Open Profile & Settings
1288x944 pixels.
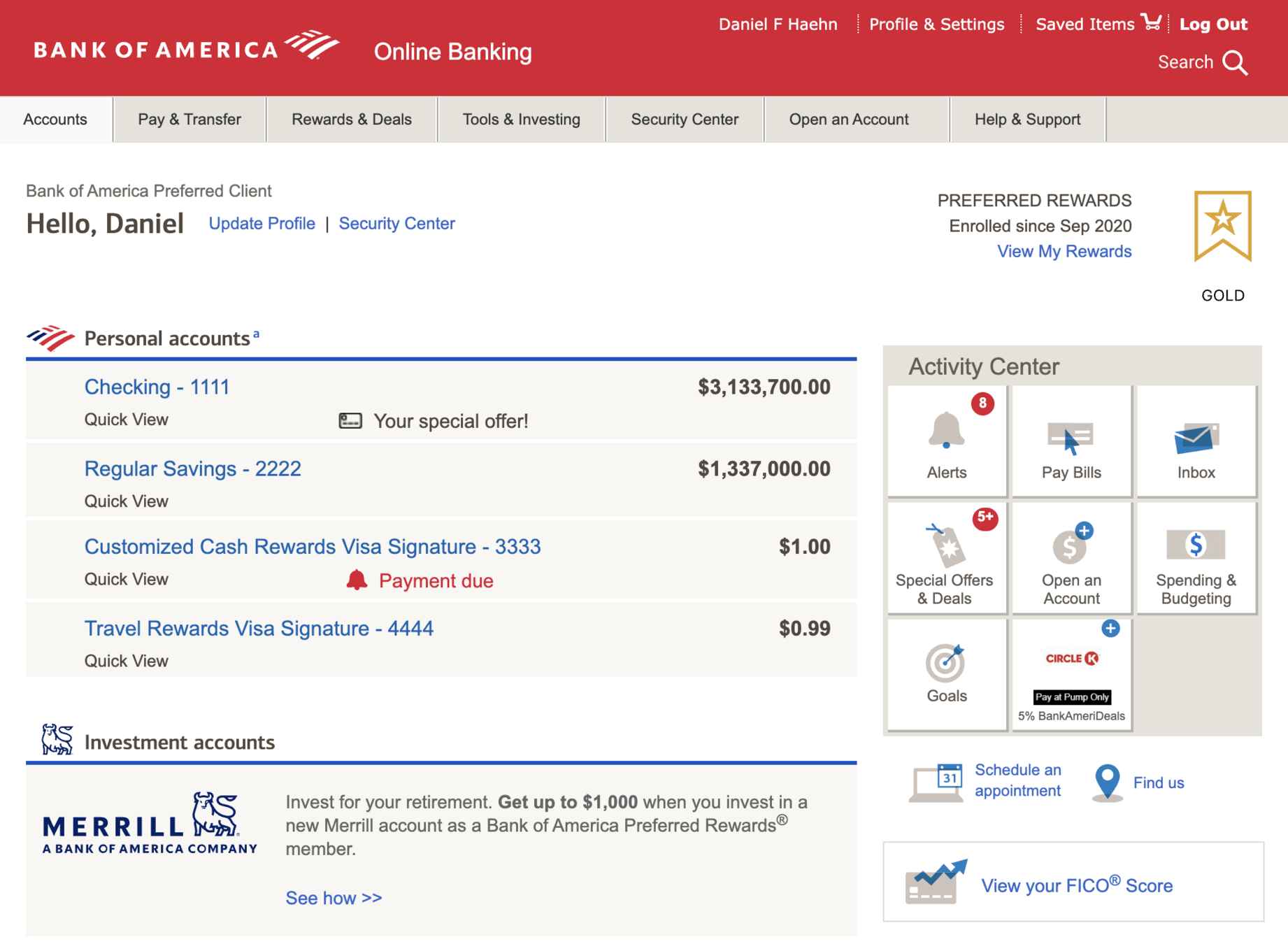(937, 24)
